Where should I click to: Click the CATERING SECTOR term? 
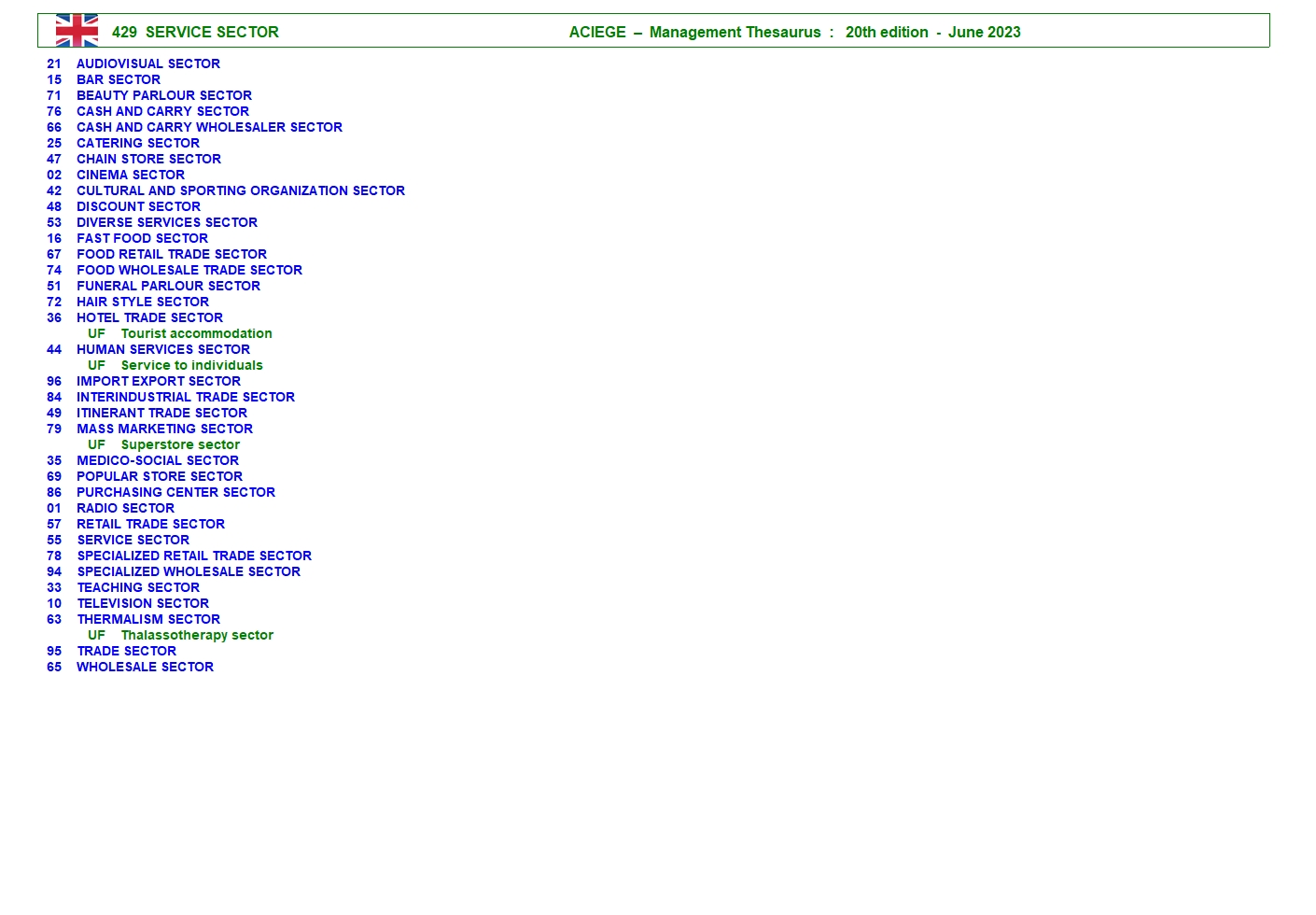[137, 143]
